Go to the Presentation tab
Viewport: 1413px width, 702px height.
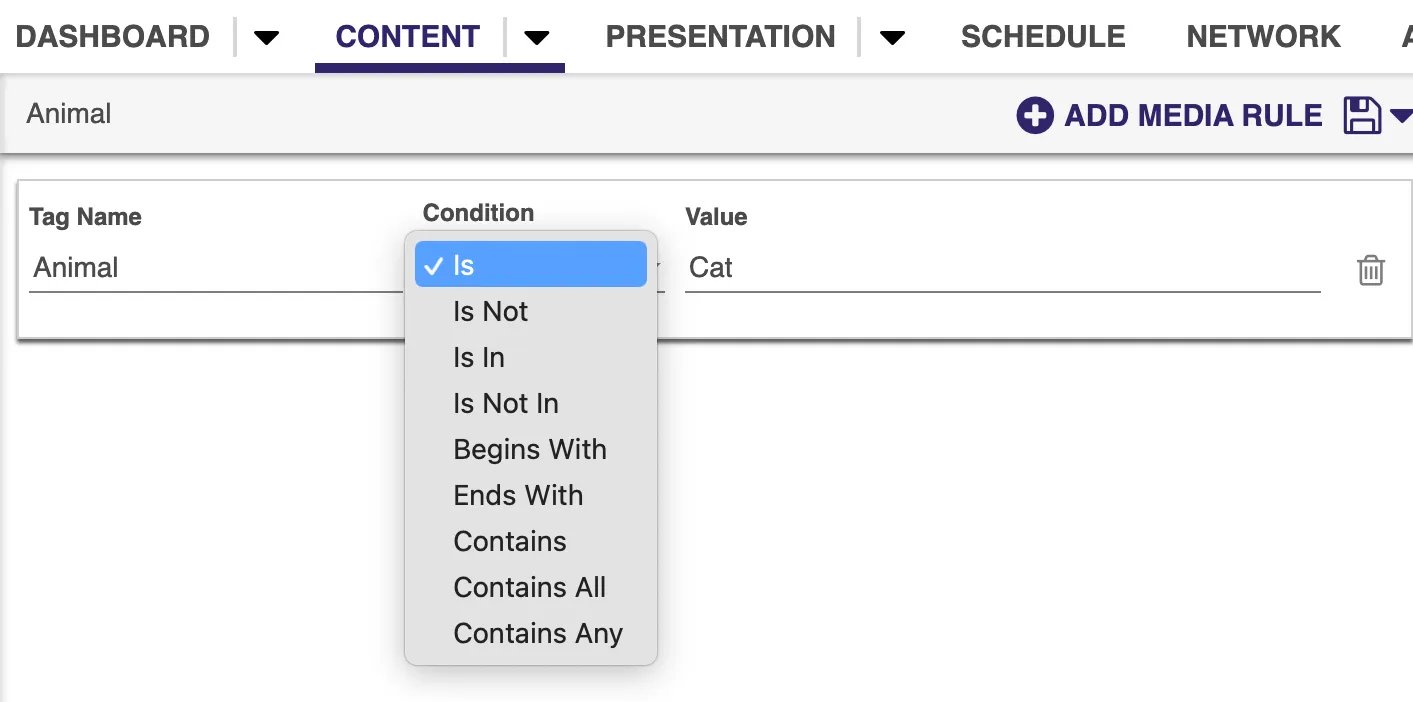[x=720, y=37]
